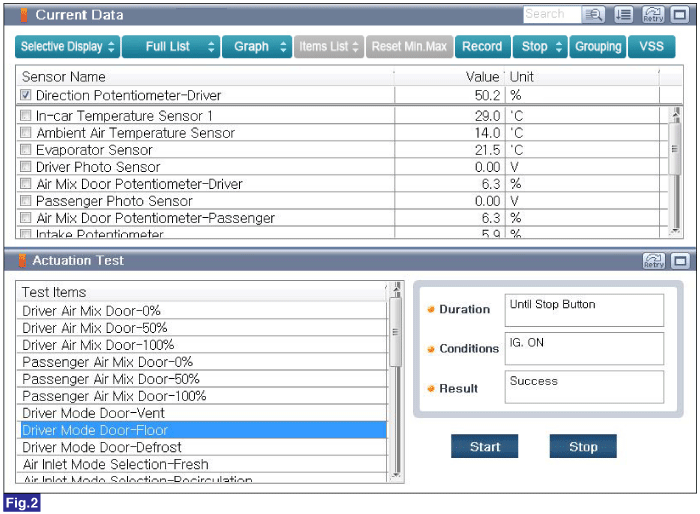Maximize the Actuation Test panel
Screen dimensions: 700x514
[680, 261]
